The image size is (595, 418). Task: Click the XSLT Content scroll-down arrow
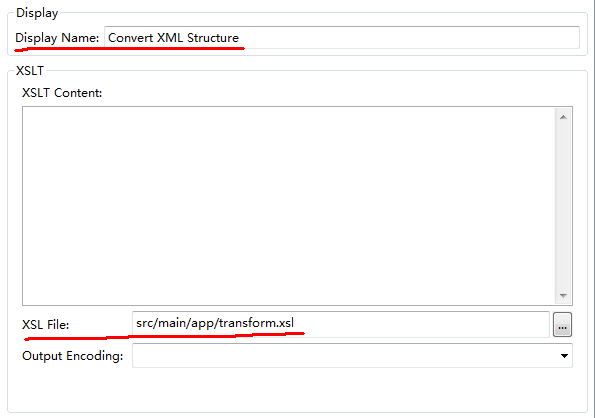coord(563,295)
